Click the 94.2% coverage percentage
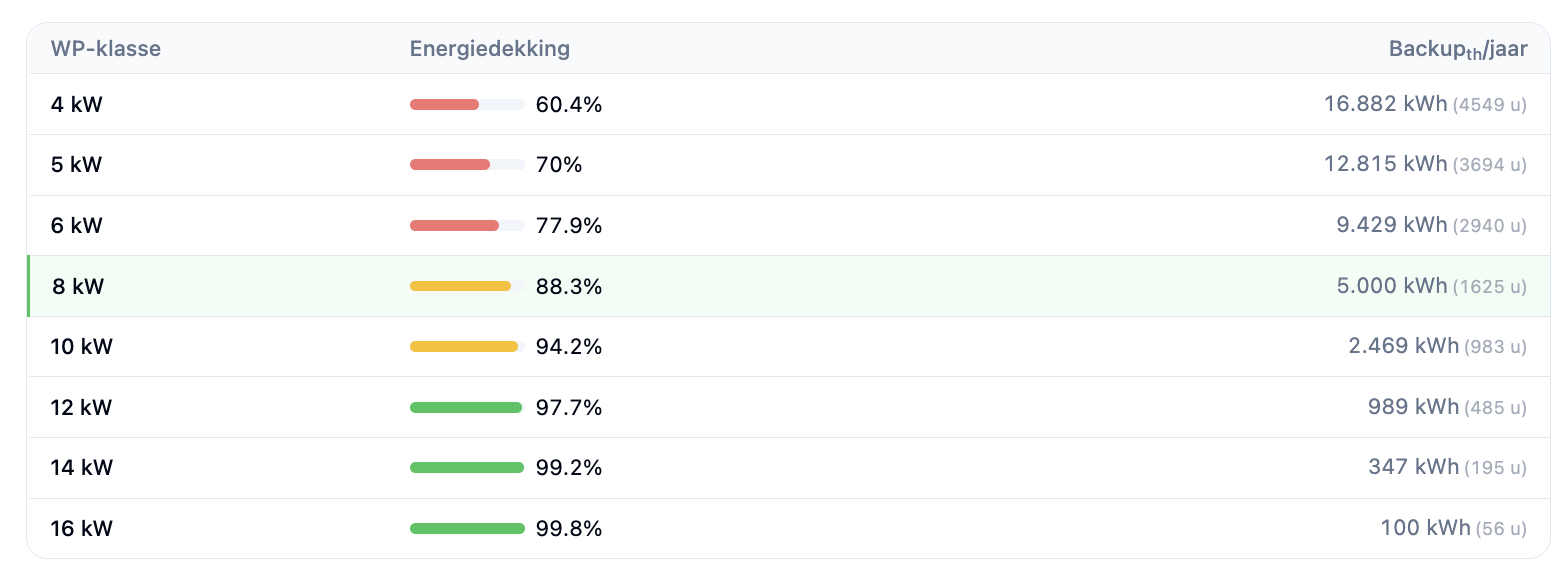 coord(569,347)
